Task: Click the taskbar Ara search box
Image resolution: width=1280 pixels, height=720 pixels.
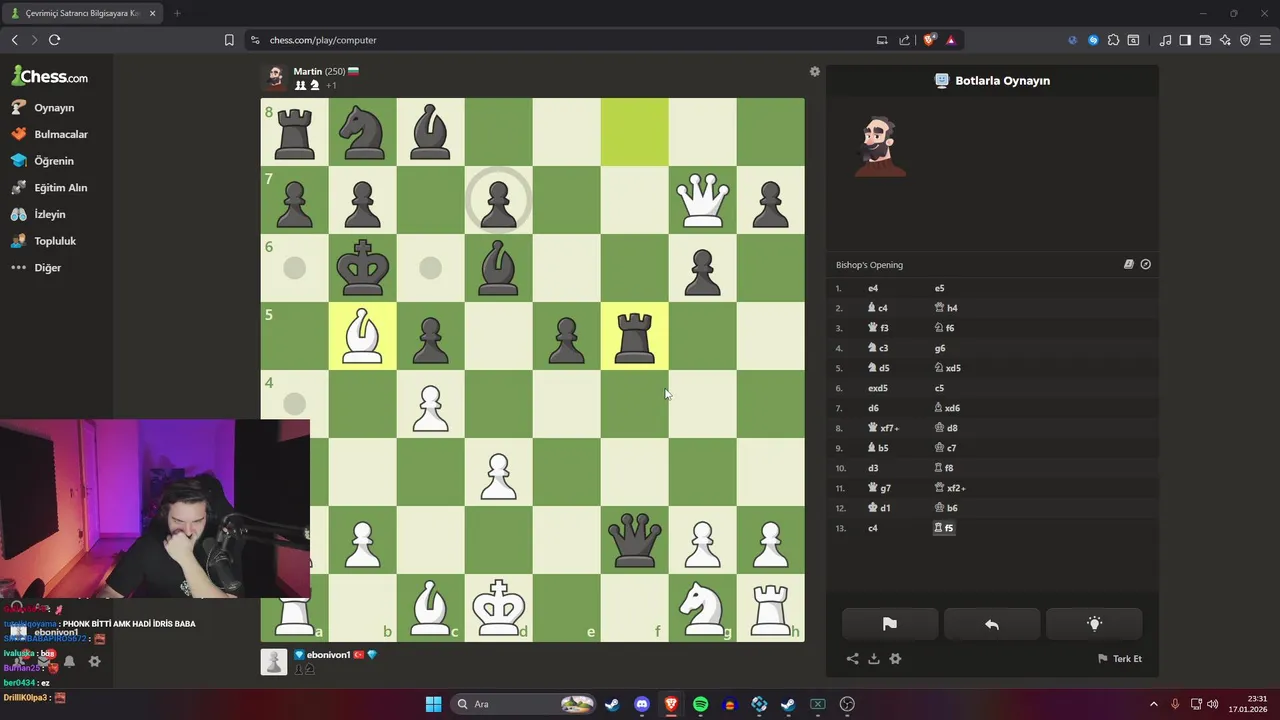Action: (523, 704)
